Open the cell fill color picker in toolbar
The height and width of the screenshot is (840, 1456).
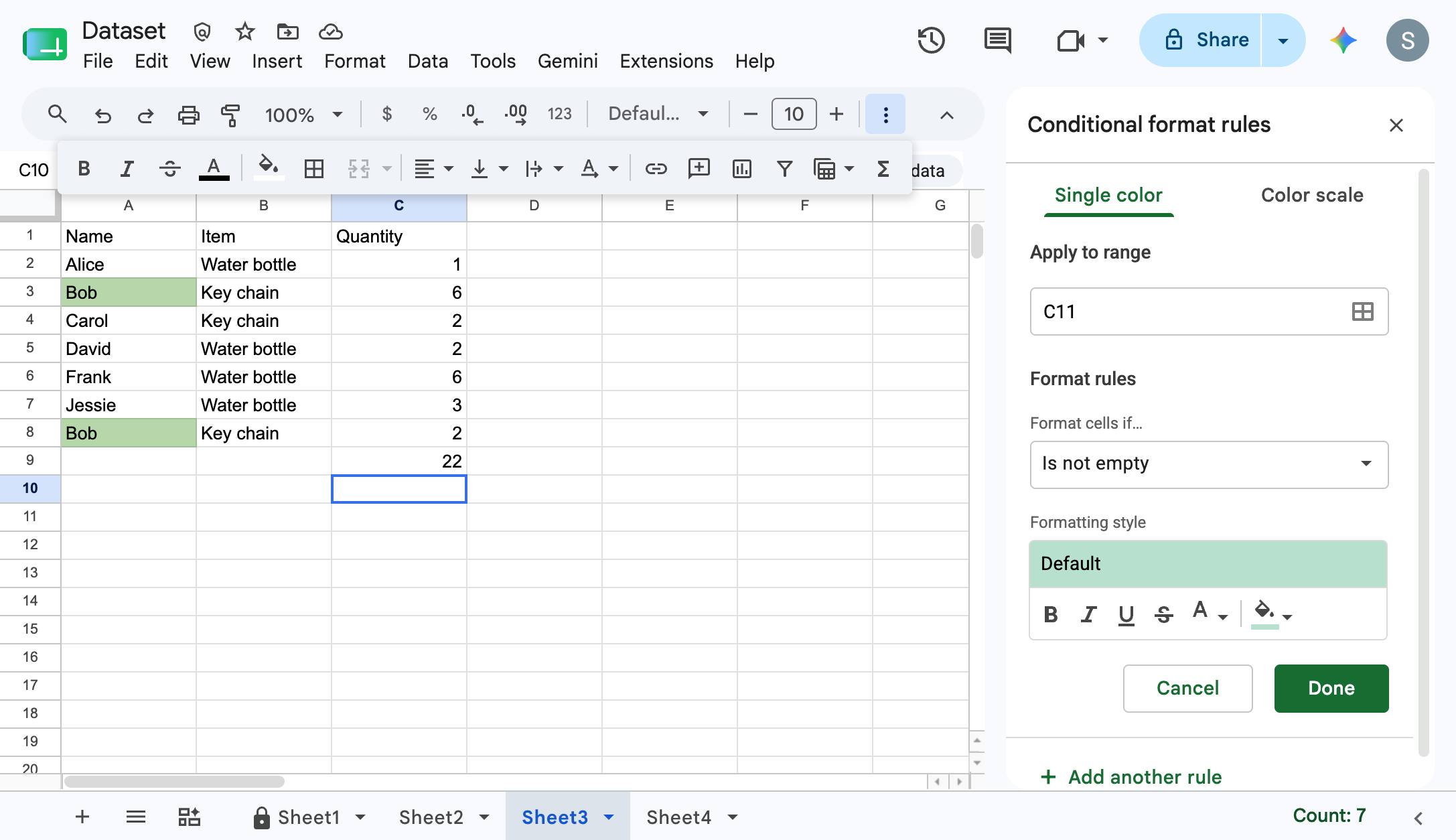[269, 167]
